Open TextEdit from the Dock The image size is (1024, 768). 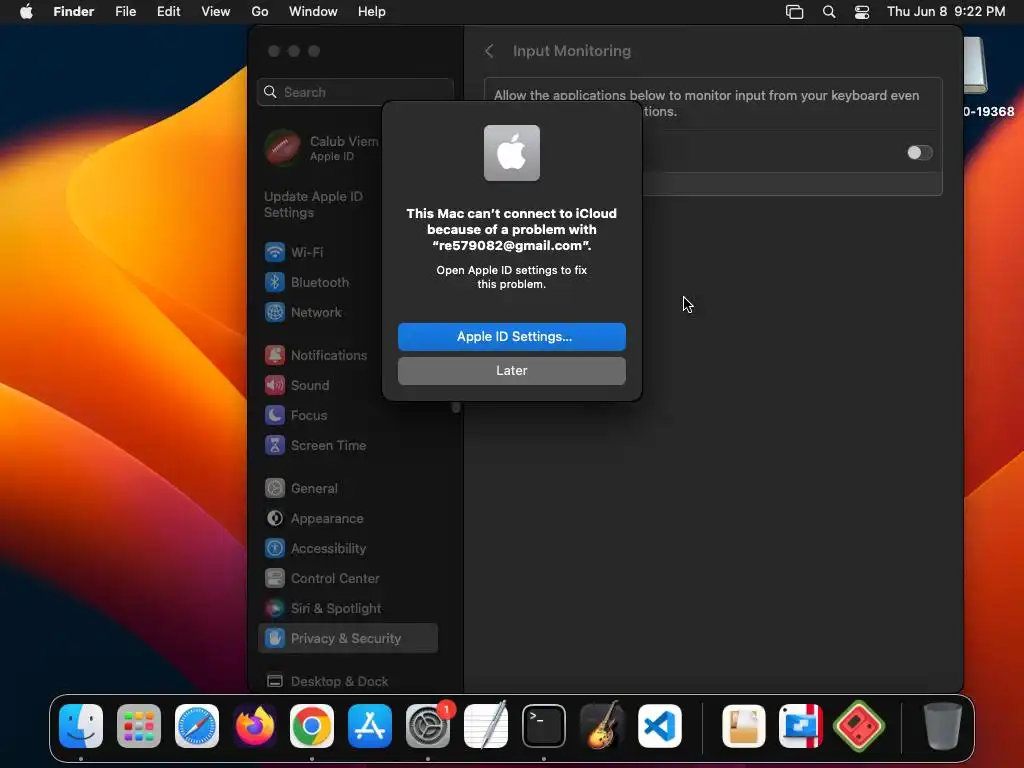(x=486, y=726)
